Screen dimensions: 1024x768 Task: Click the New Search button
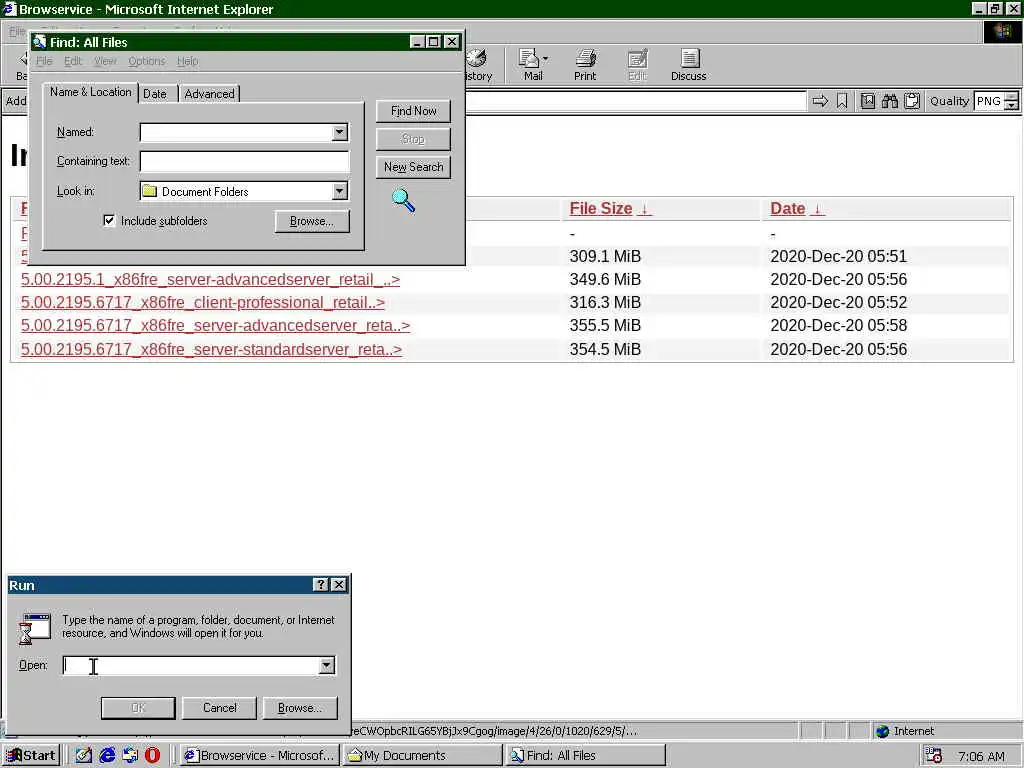point(413,167)
